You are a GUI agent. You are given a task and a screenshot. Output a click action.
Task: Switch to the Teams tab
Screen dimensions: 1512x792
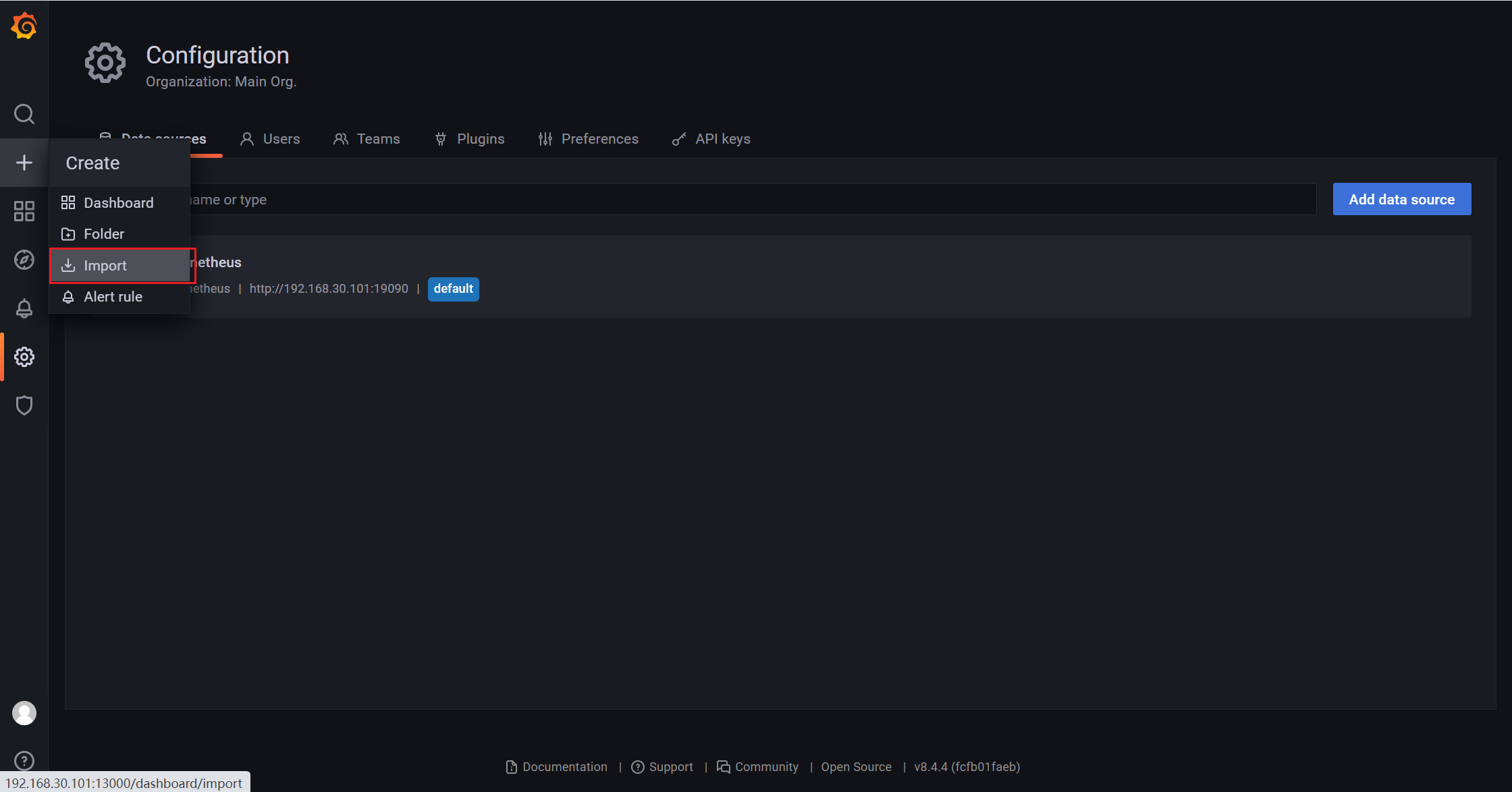(x=367, y=139)
